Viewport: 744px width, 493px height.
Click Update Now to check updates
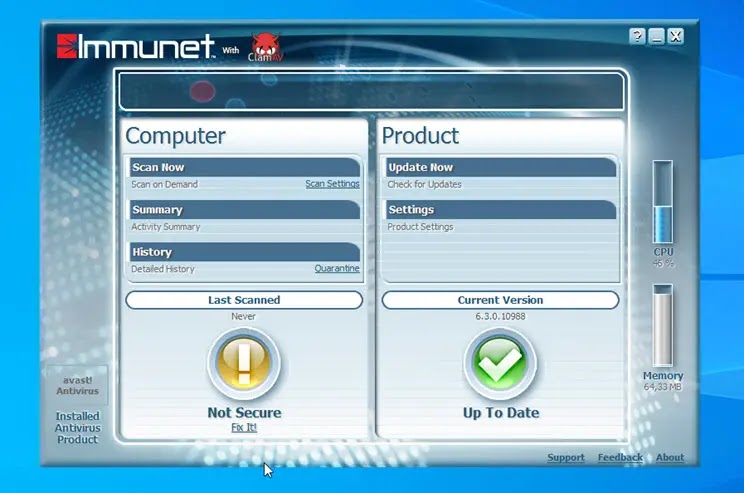(x=501, y=167)
